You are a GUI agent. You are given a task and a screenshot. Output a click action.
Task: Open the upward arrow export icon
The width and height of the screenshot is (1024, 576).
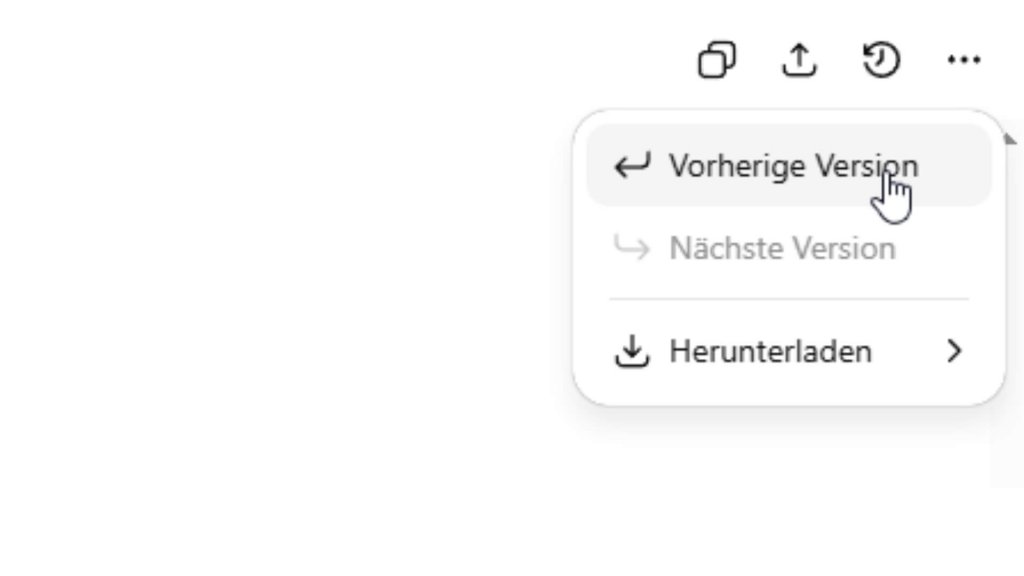pos(799,59)
